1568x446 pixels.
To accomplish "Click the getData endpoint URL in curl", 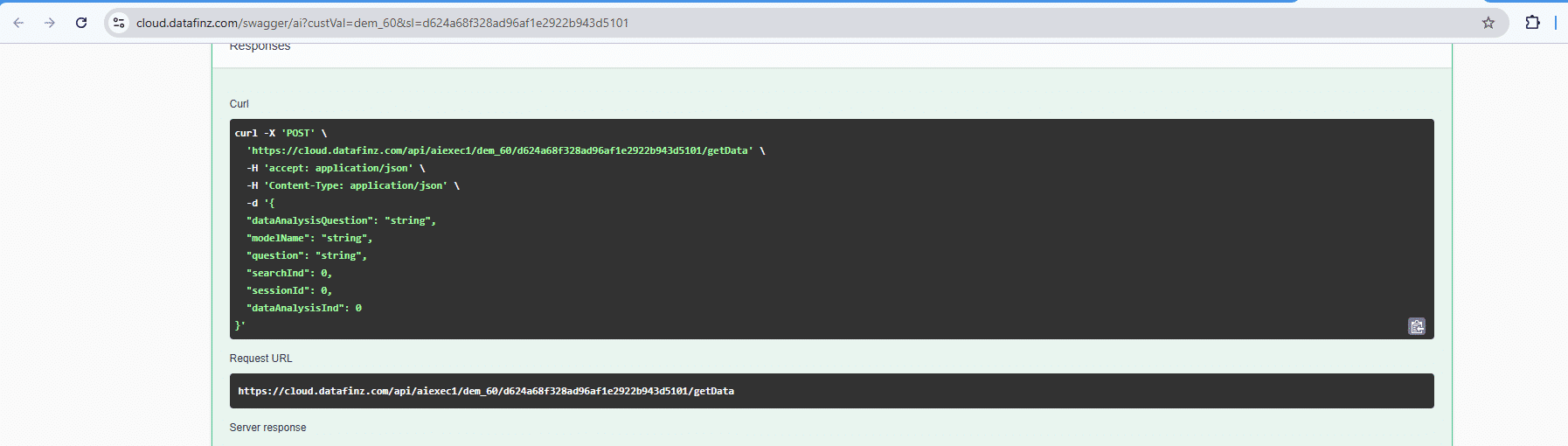I will tap(499, 150).
